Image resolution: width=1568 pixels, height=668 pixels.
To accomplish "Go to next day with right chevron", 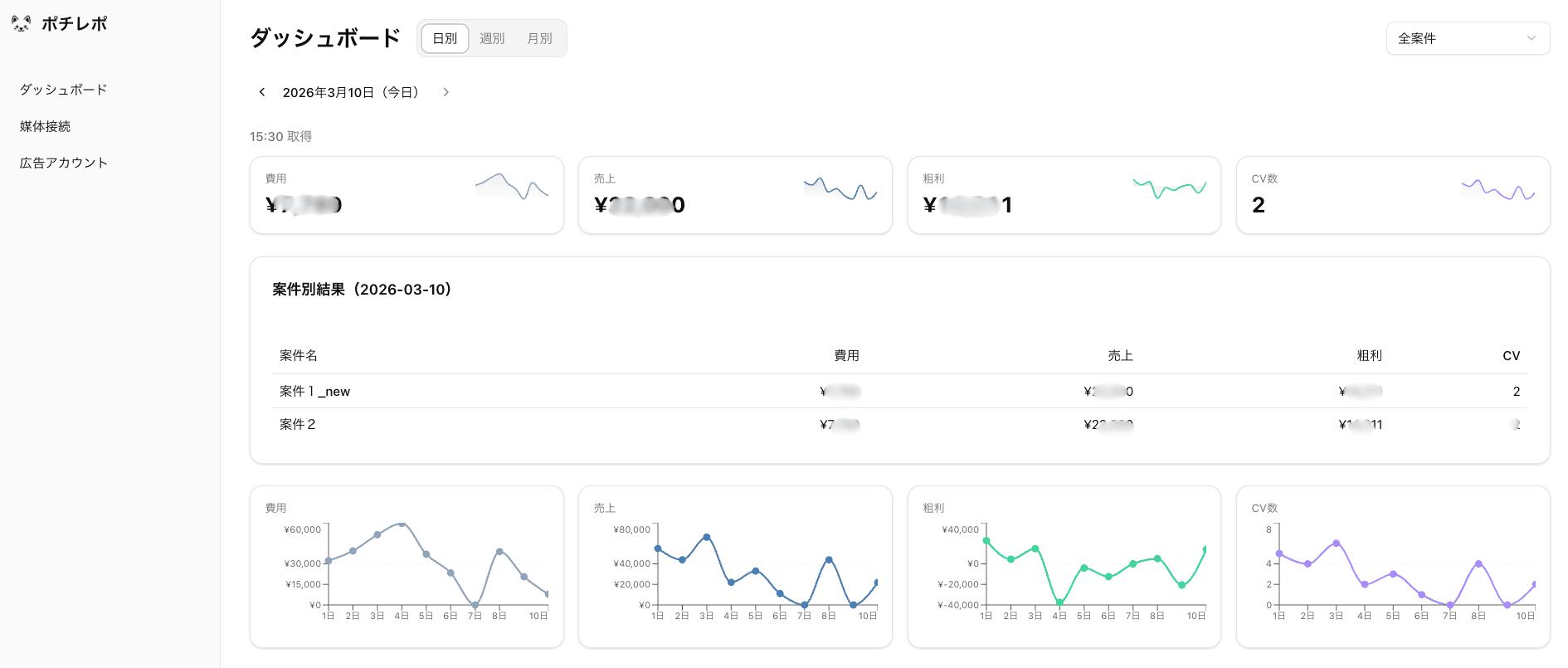I will click(446, 92).
